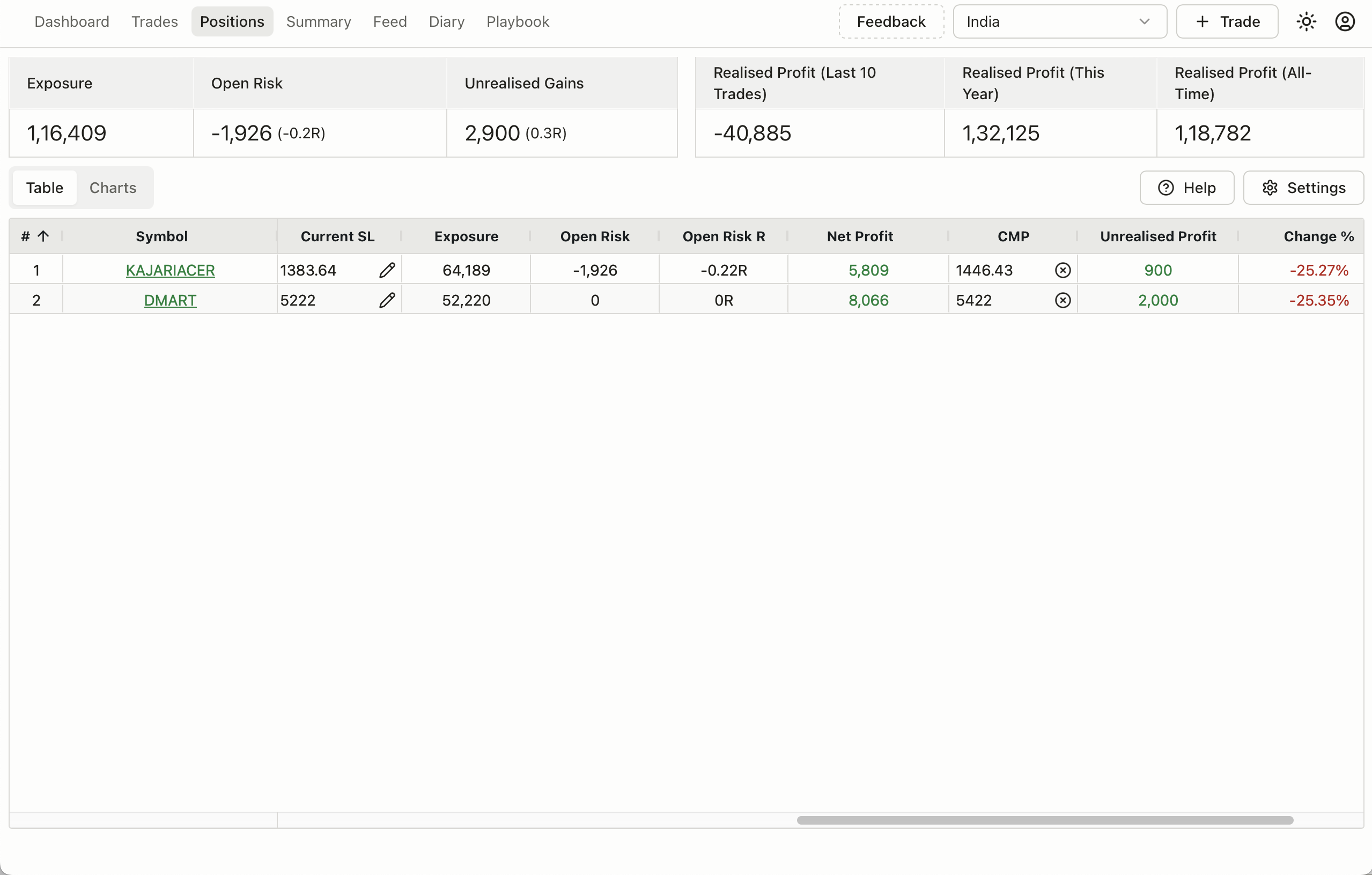This screenshot has width=1372, height=875.
Task: Edit DMART stop loss pencil icon
Action: [387, 300]
